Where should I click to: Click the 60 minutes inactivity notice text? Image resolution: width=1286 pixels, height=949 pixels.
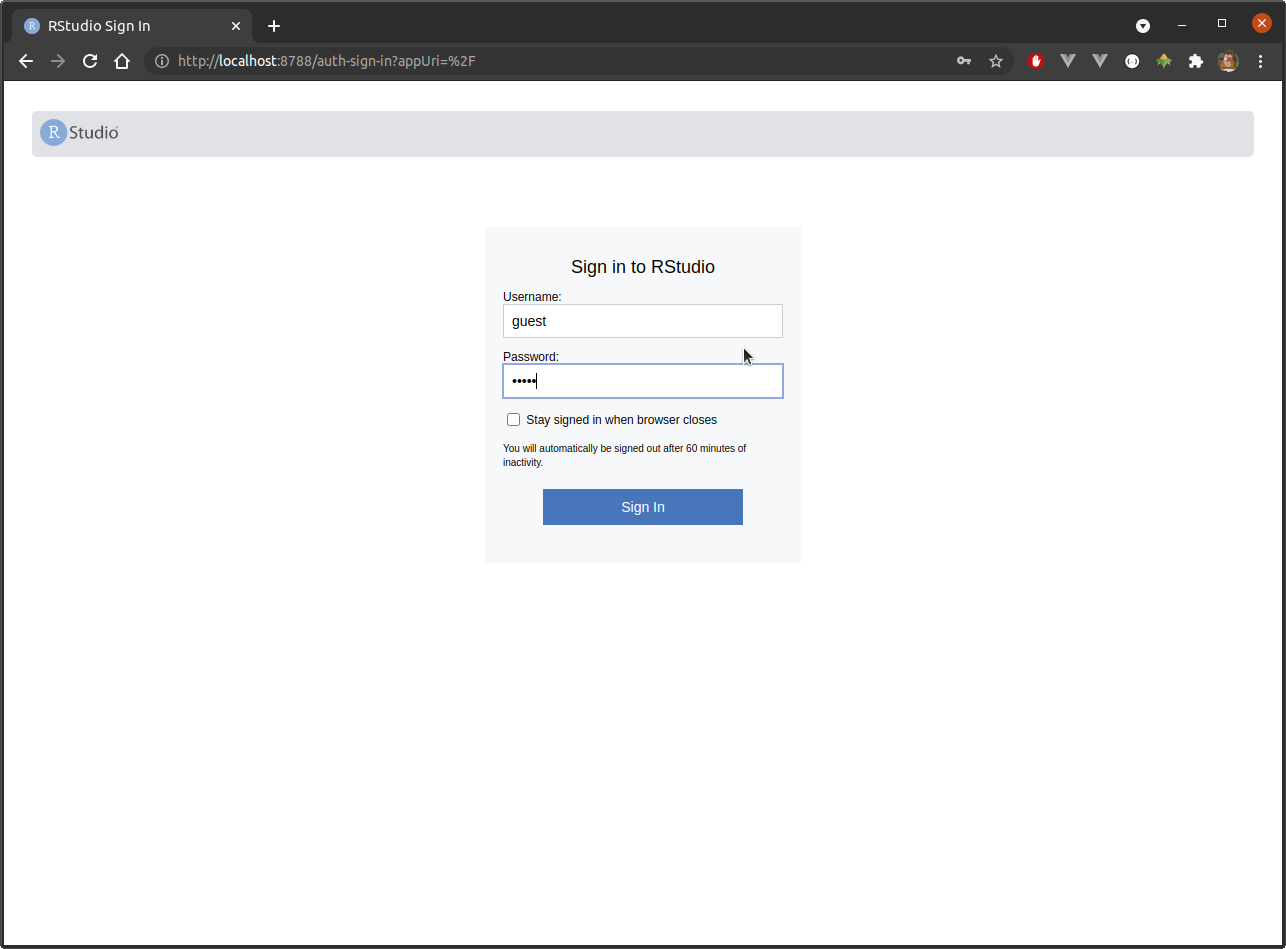click(x=624, y=455)
